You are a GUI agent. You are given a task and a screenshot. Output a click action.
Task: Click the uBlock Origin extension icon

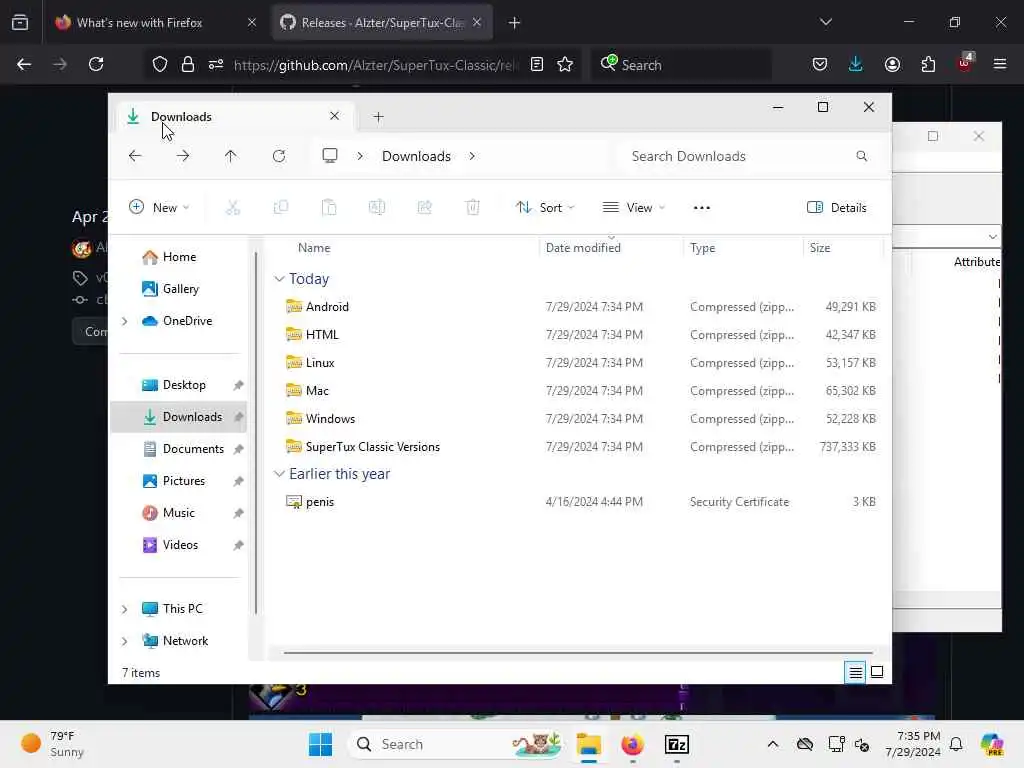tap(965, 63)
